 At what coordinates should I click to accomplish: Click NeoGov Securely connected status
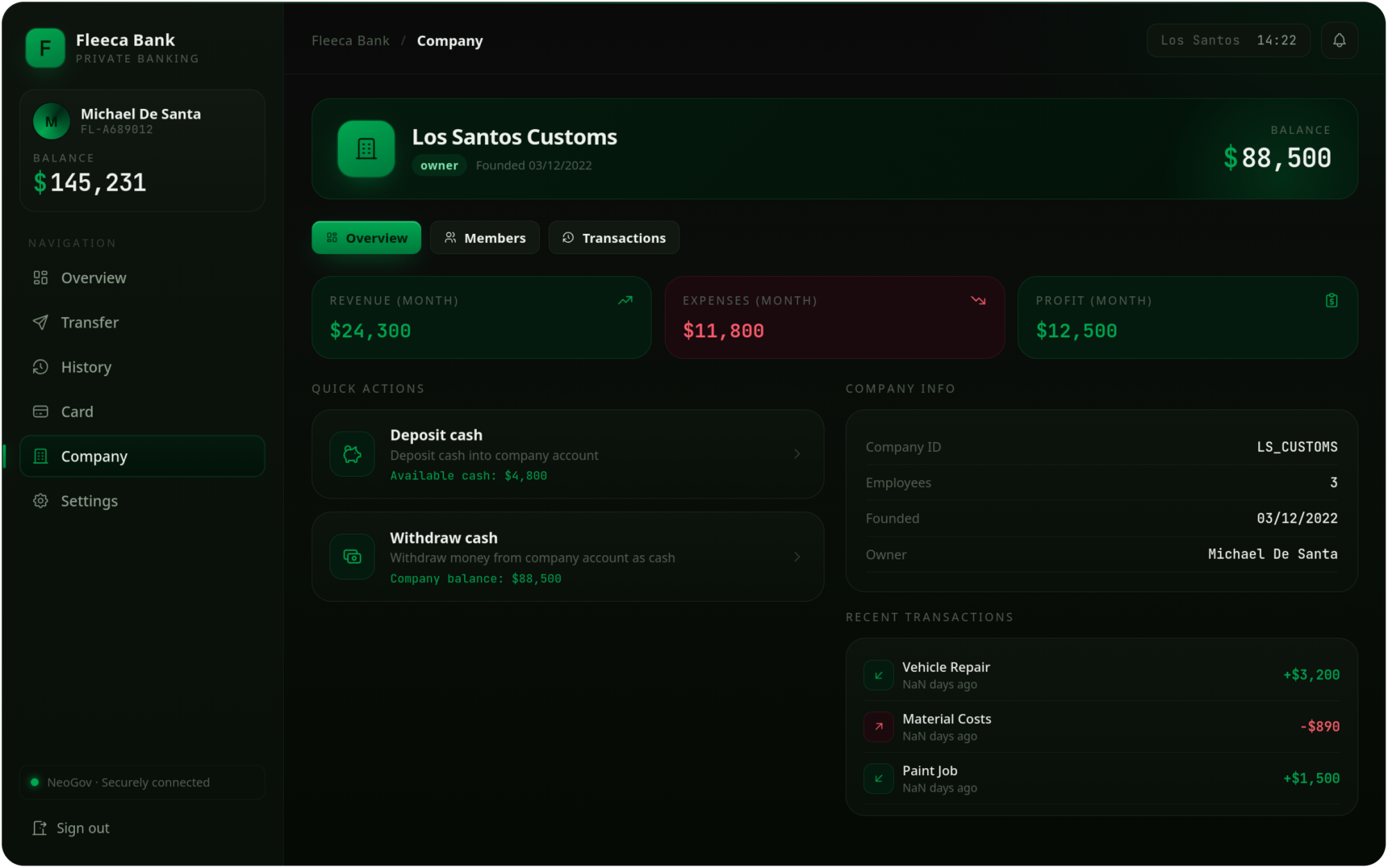tap(142, 782)
